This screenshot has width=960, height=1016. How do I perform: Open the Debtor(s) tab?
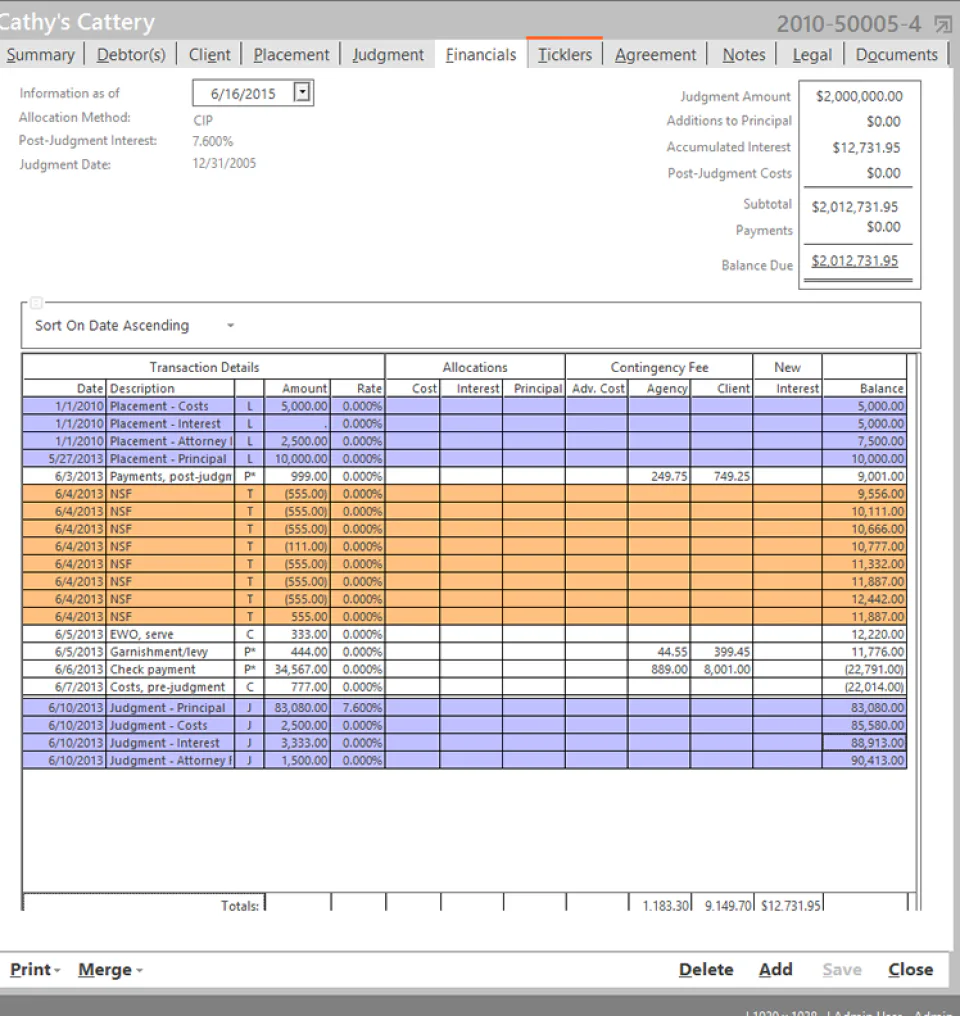tap(131, 54)
